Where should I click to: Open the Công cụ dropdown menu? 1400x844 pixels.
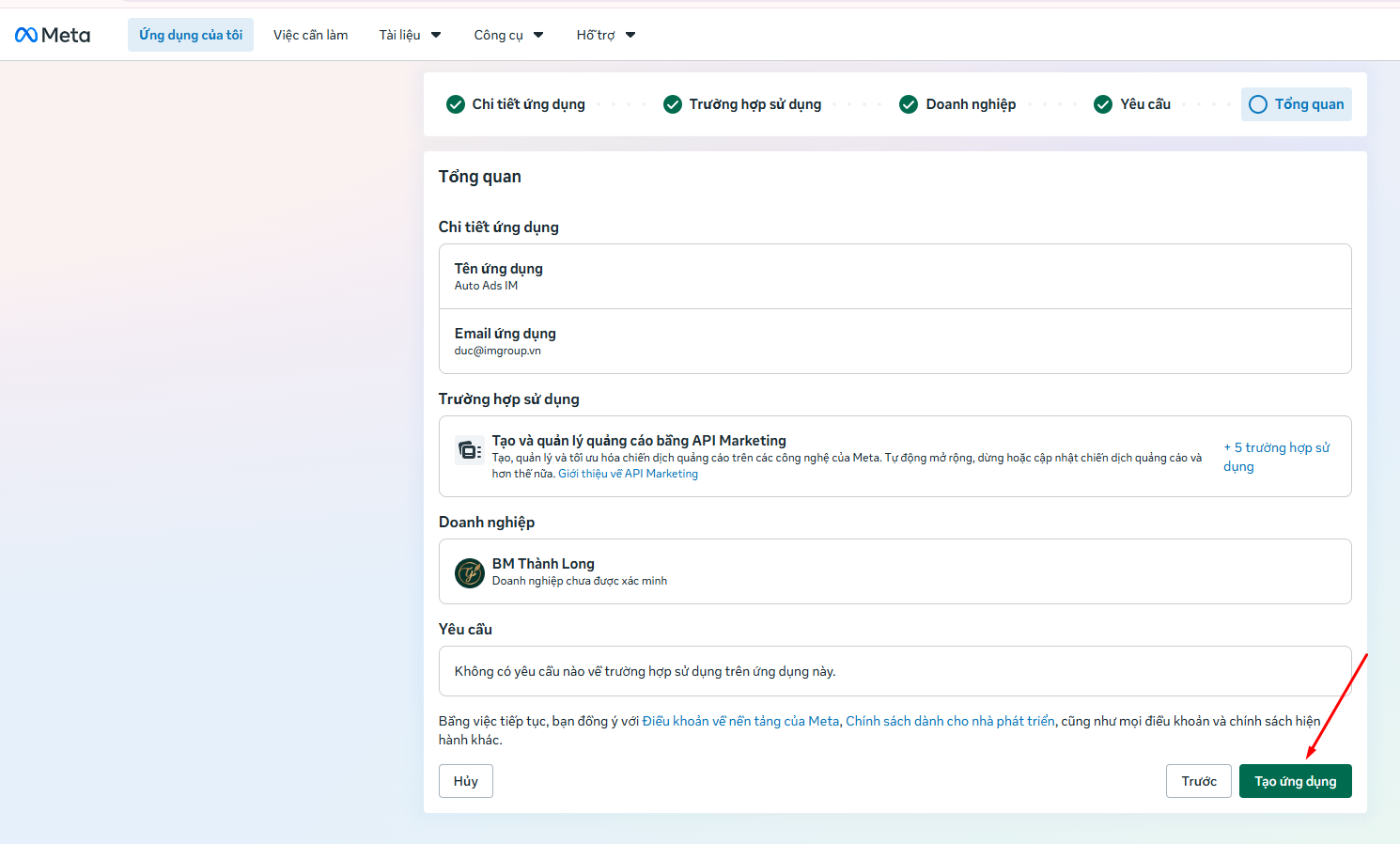click(x=508, y=35)
